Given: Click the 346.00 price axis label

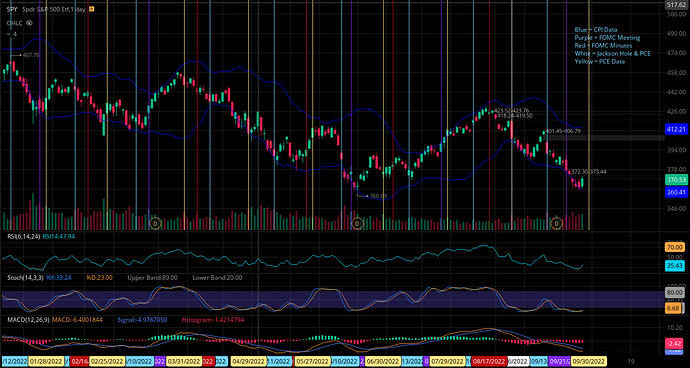Looking at the screenshot, I should [677, 208].
